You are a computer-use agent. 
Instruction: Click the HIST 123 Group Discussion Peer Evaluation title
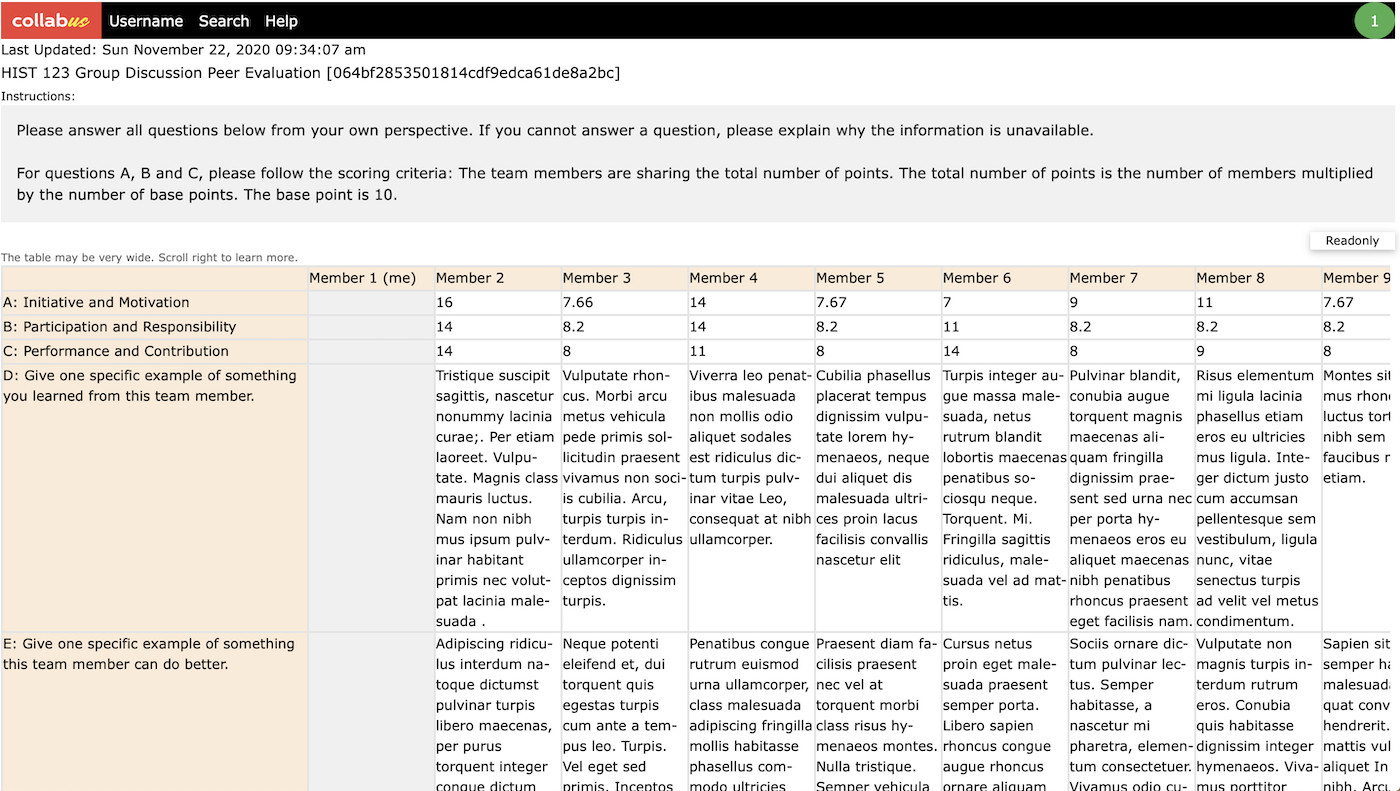pos(311,73)
